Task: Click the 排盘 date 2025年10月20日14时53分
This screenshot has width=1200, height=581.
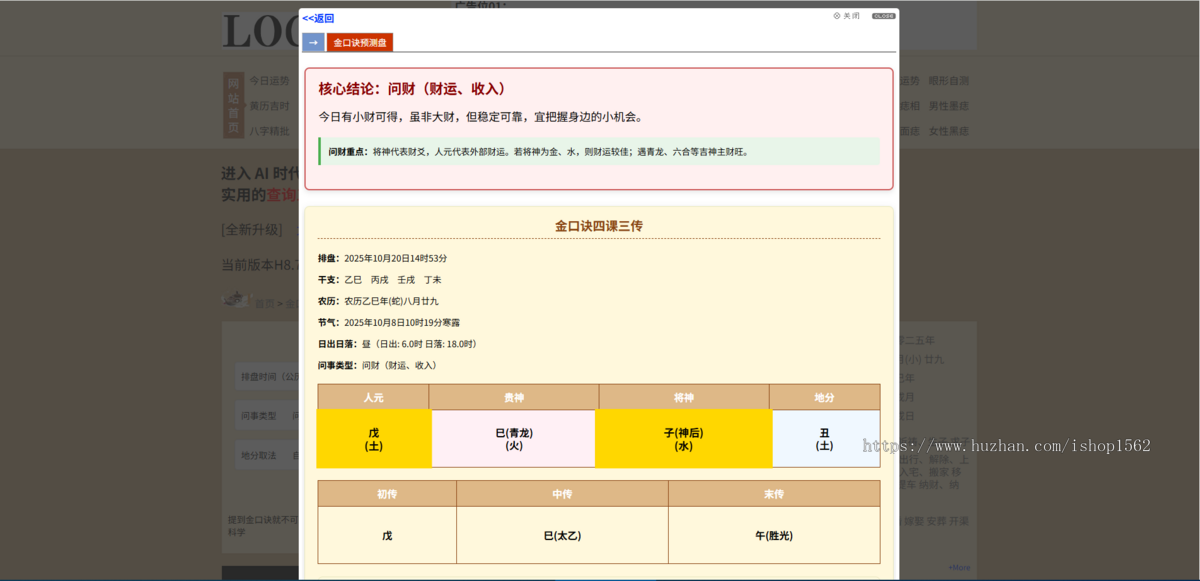Action: click(x=396, y=258)
